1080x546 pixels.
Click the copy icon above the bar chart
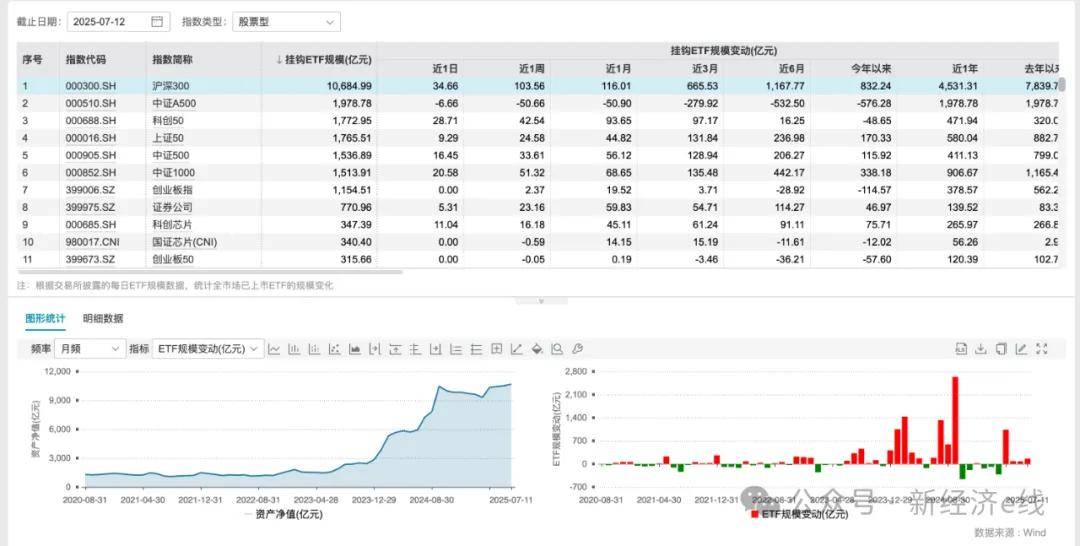[x=1001, y=349]
